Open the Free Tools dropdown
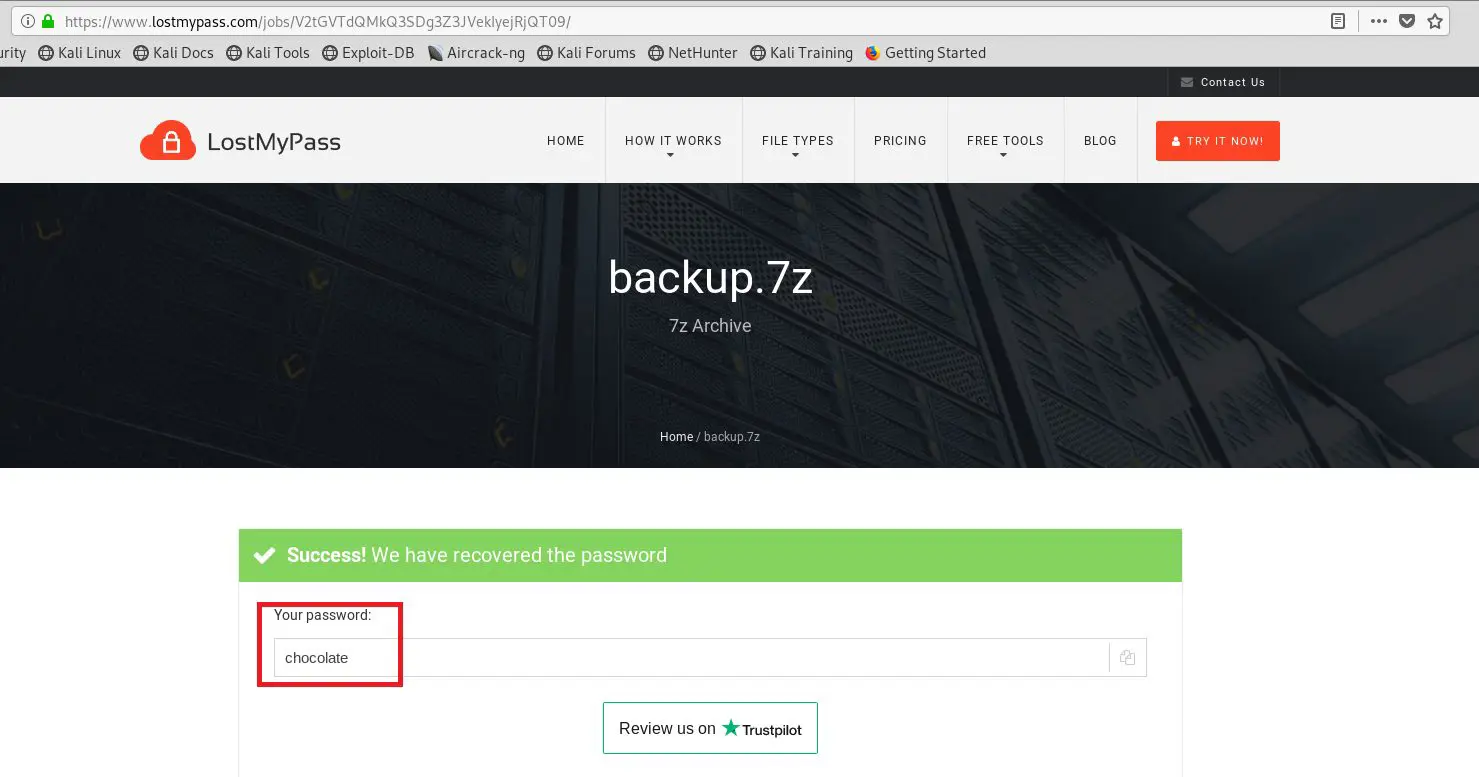The height and width of the screenshot is (777, 1479). point(1004,141)
